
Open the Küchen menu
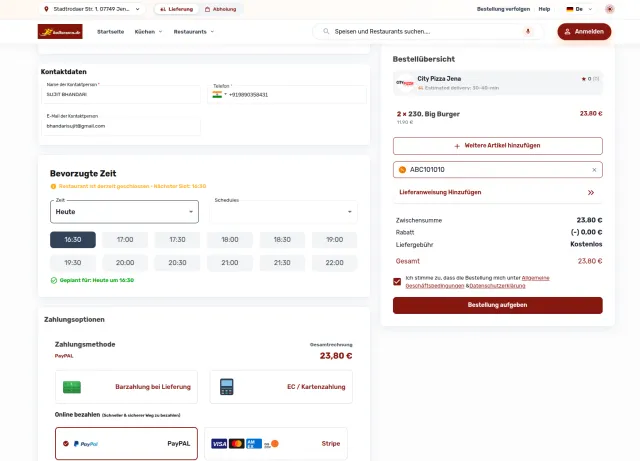click(x=149, y=31)
